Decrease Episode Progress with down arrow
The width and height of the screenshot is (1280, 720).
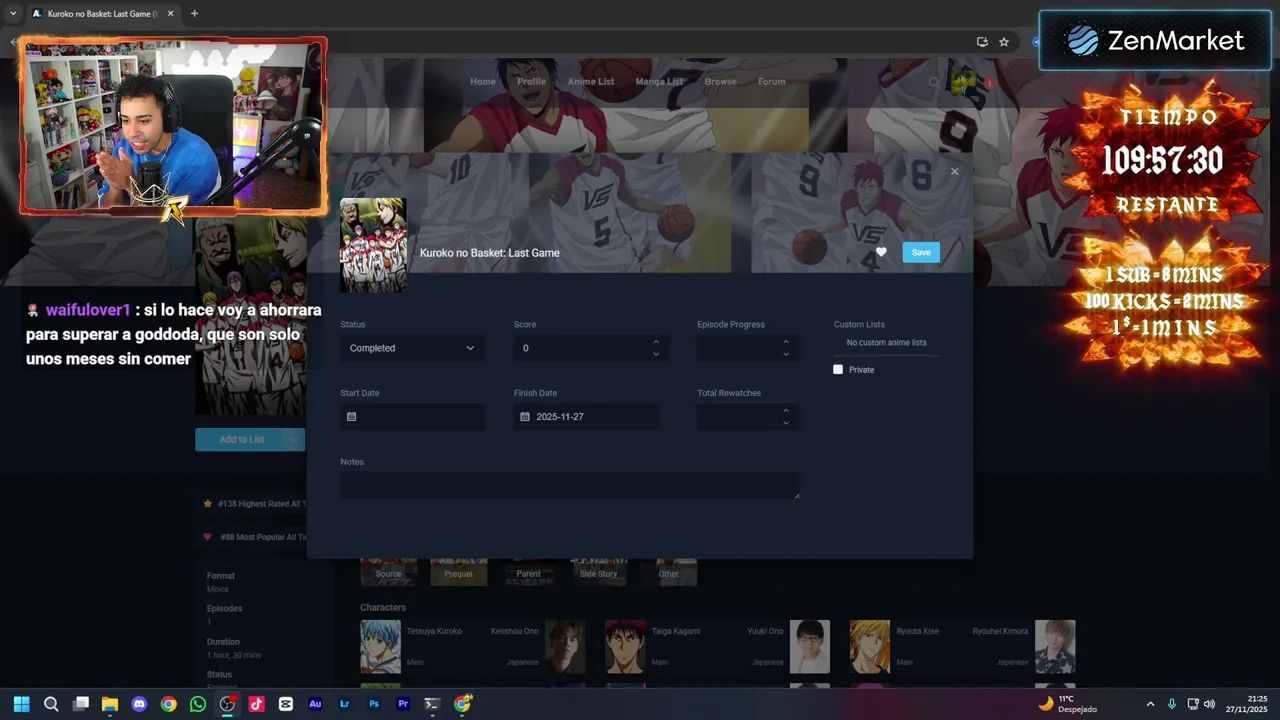point(786,354)
